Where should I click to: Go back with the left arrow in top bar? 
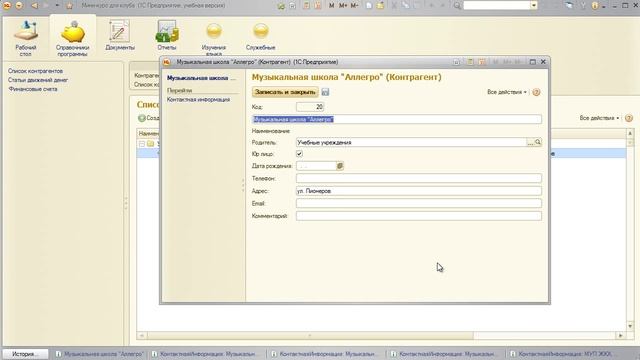click(35, 5)
